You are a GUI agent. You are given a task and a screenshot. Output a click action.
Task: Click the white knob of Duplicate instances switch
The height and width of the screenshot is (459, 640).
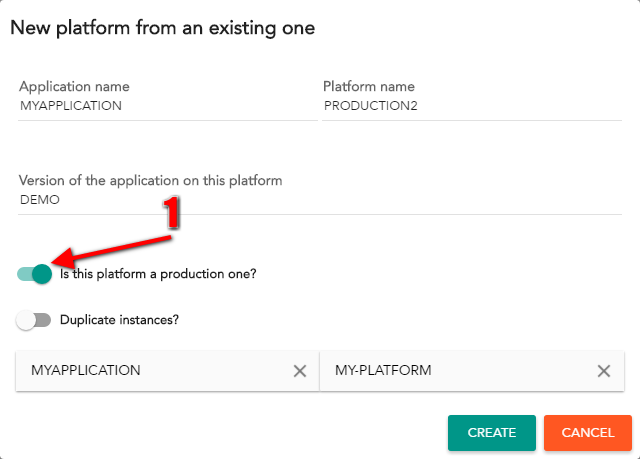pos(26,320)
